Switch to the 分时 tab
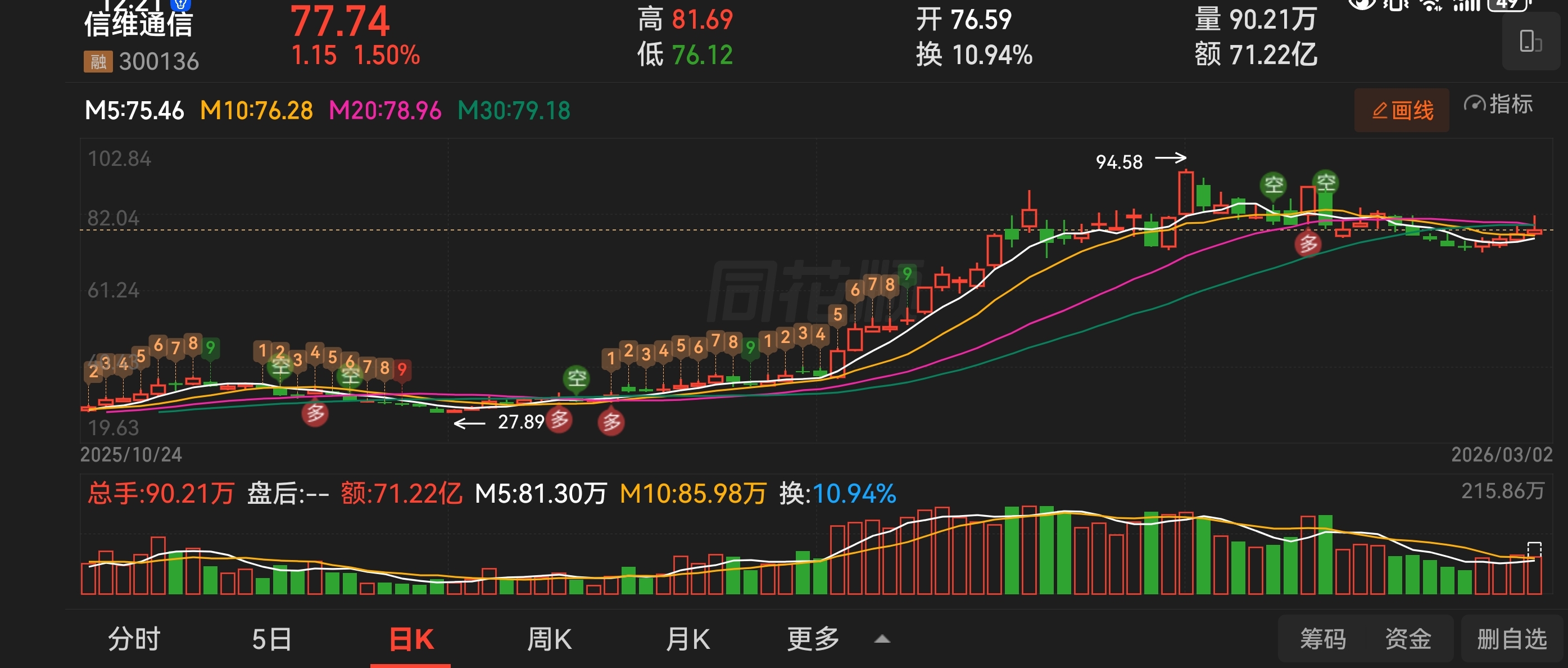 click(x=134, y=639)
